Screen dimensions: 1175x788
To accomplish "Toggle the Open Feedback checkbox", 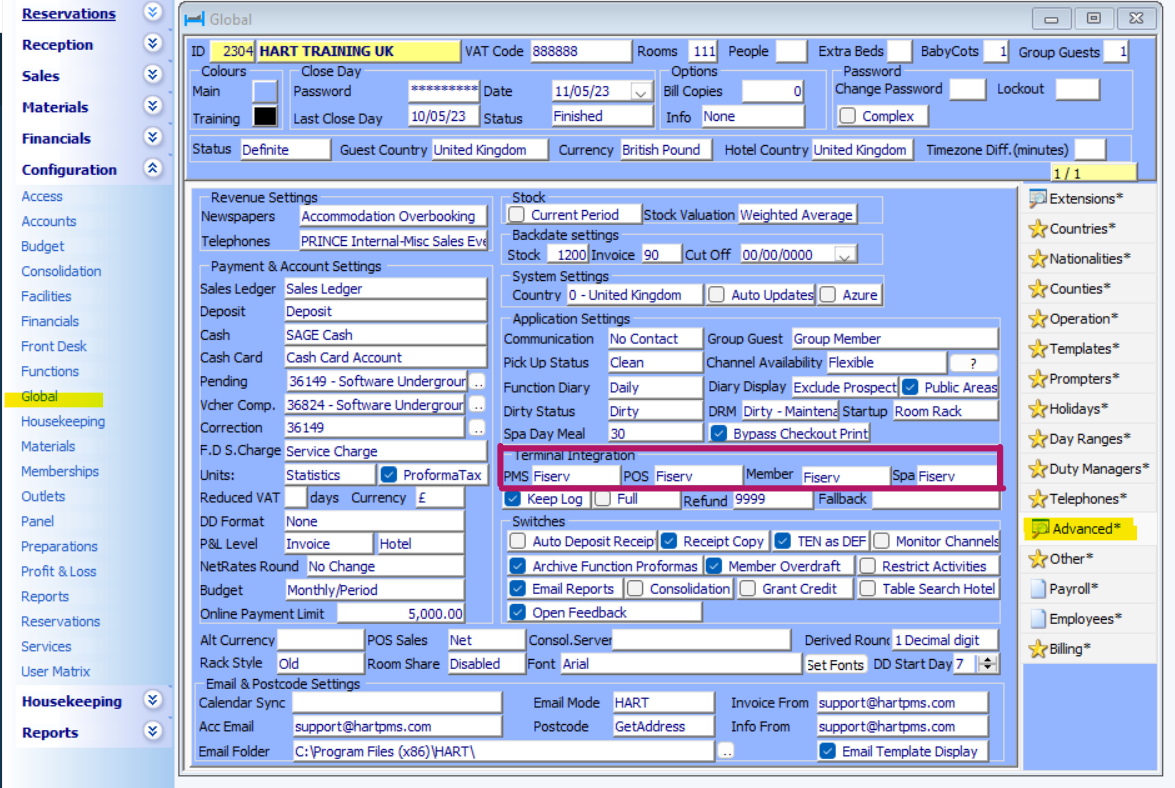I will point(517,612).
